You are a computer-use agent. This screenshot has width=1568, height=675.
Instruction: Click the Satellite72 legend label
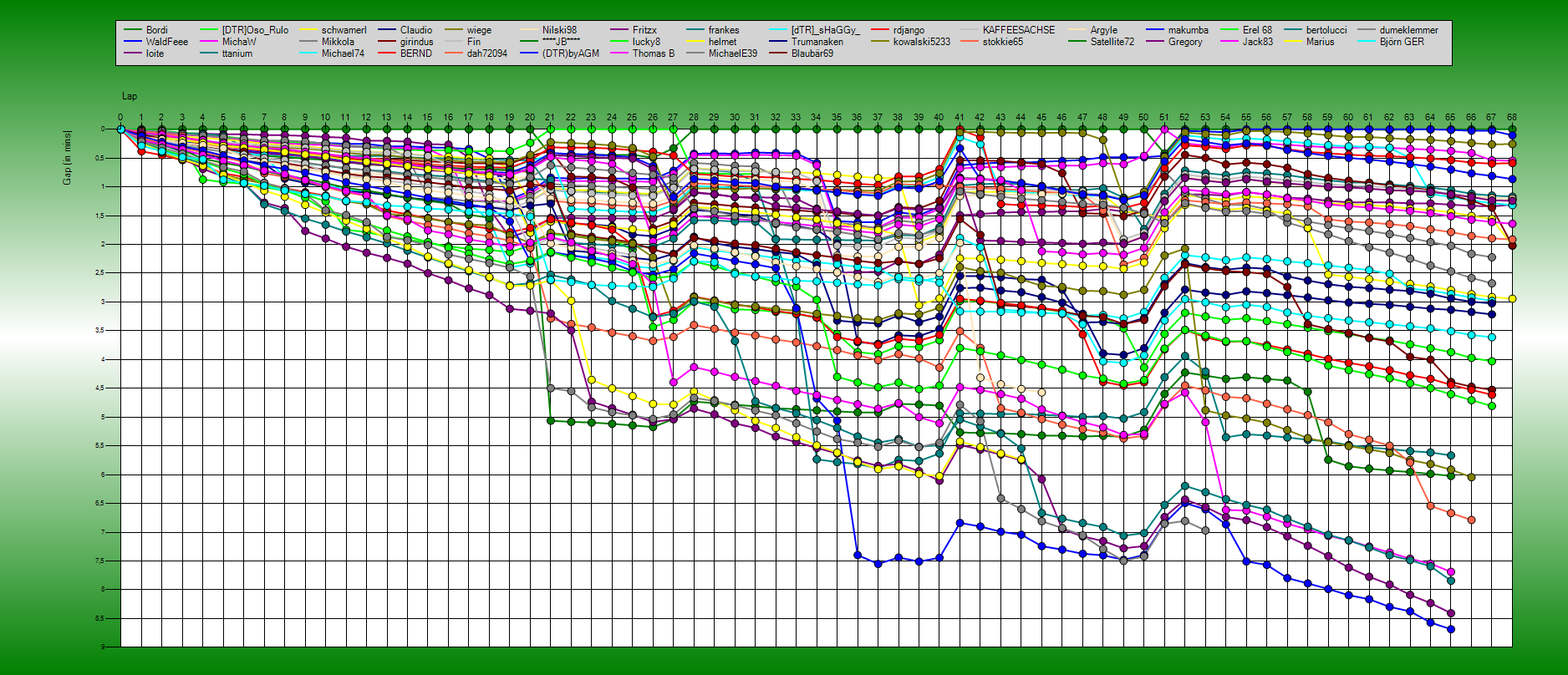(x=1112, y=42)
